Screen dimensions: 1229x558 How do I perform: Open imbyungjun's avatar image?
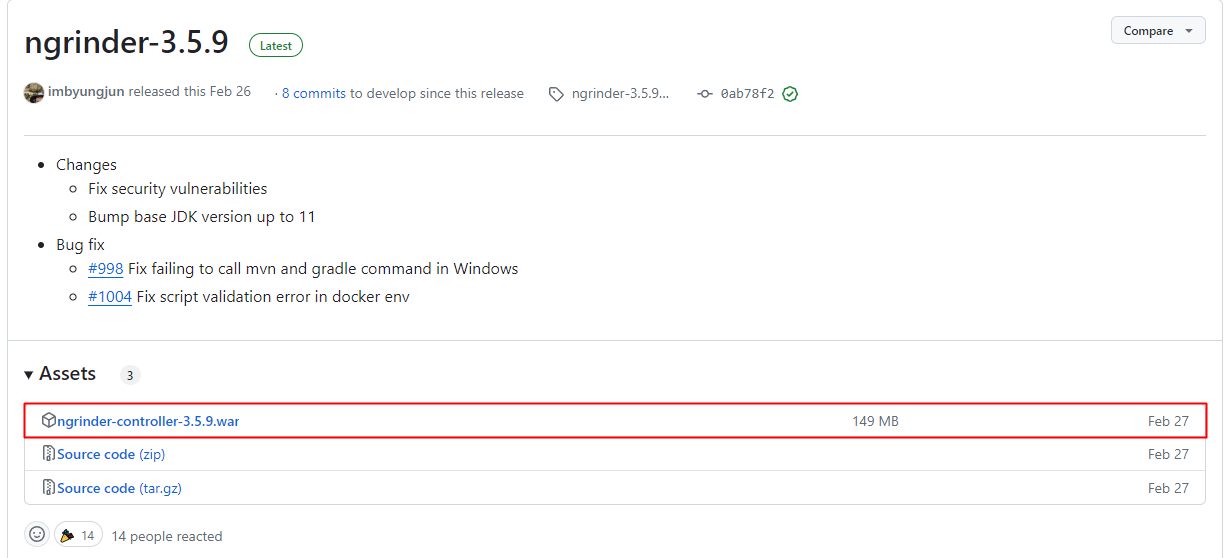[x=34, y=92]
